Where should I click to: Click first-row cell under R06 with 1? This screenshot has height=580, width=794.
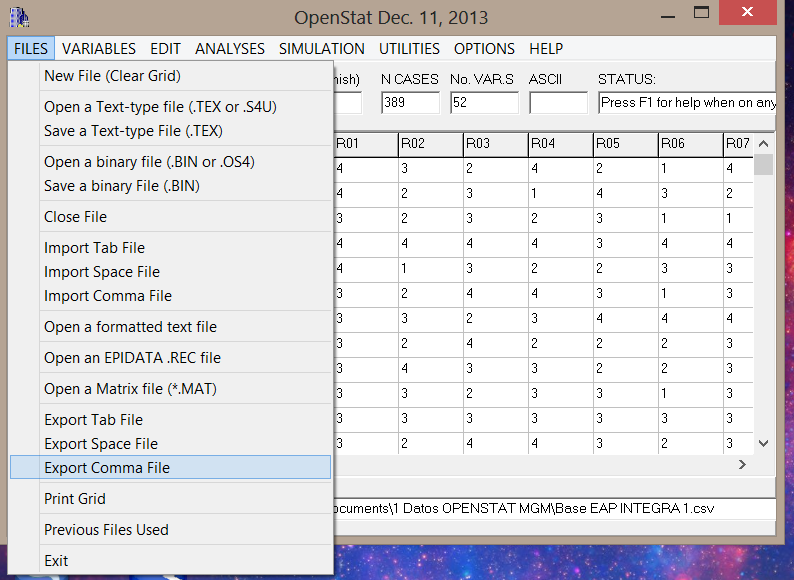click(691, 169)
